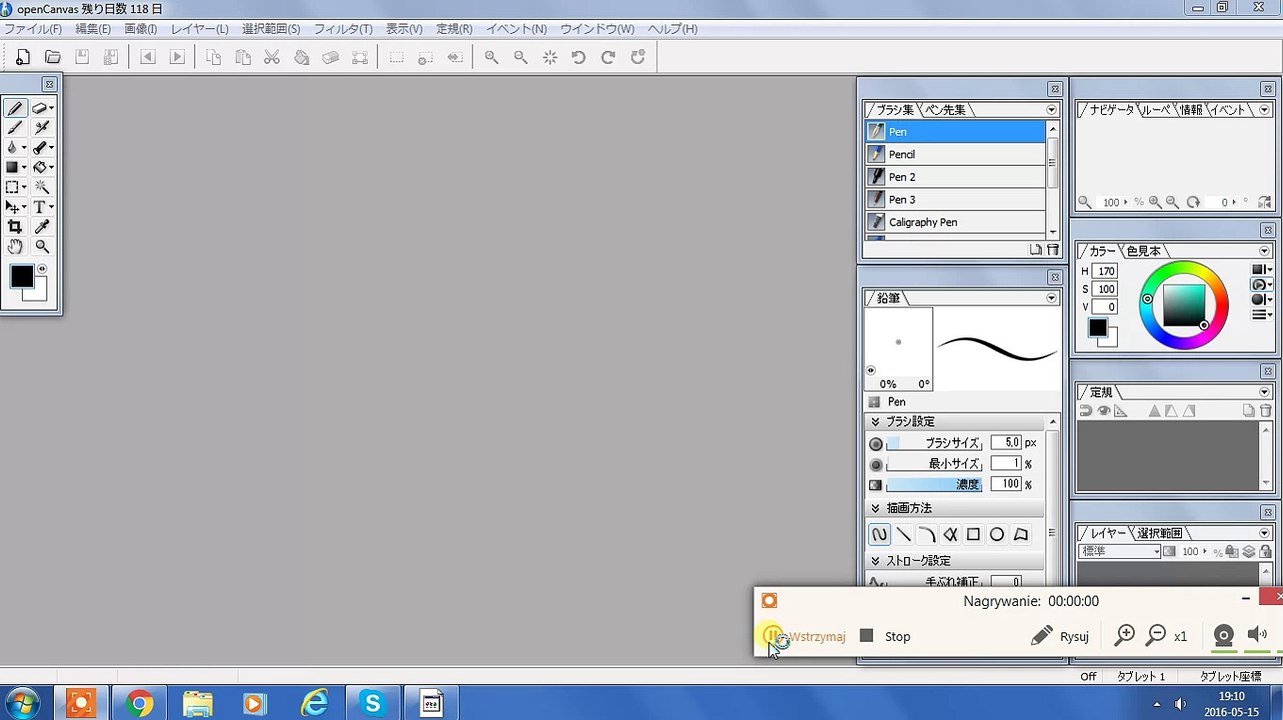
Task: Collapse the 描画方法 section
Action: (876, 508)
